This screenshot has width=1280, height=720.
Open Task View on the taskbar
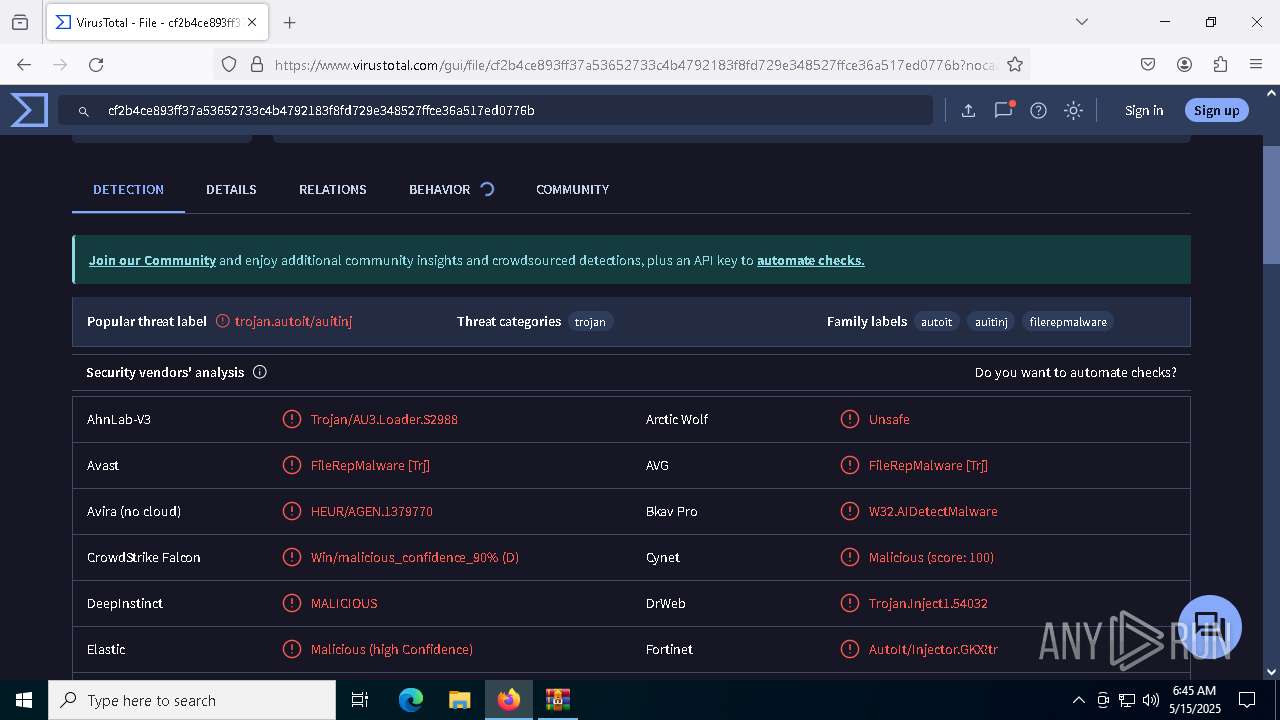tap(361, 700)
